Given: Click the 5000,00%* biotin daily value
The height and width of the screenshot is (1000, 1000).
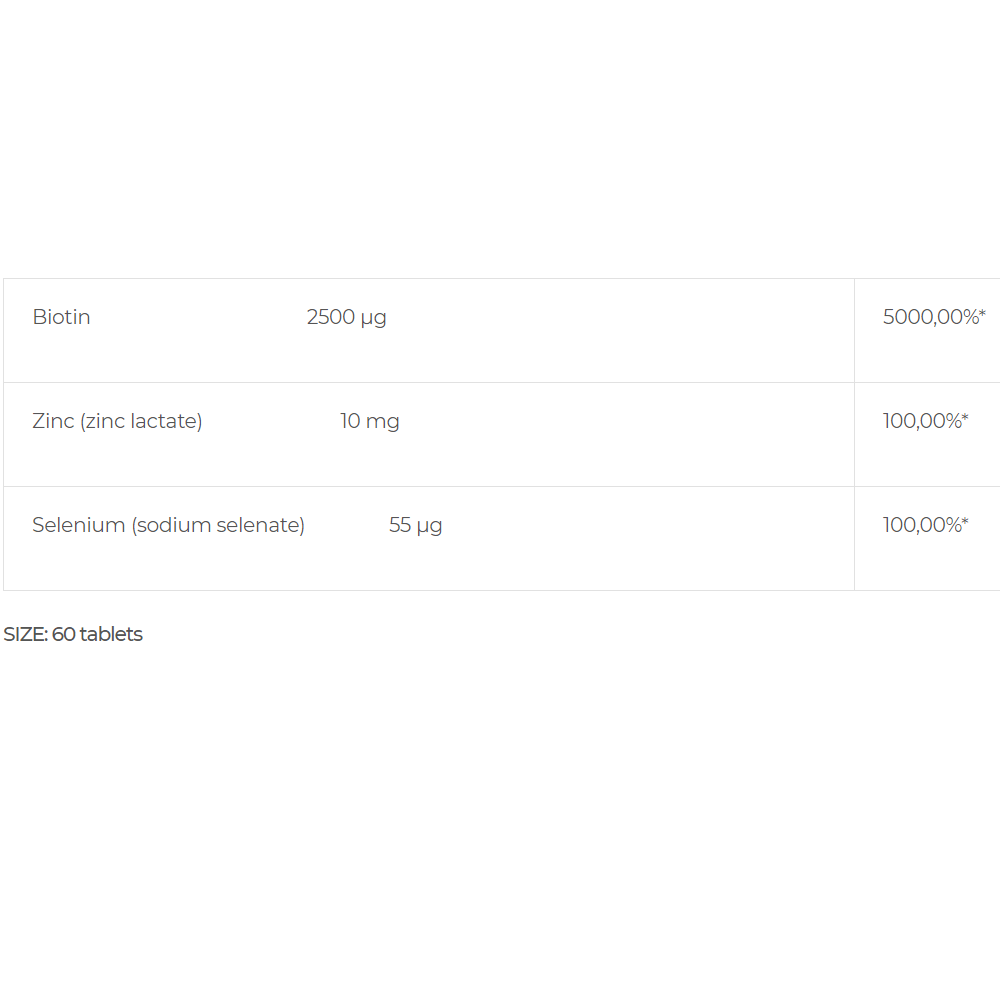Looking at the screenshot, I should [934, 317].
